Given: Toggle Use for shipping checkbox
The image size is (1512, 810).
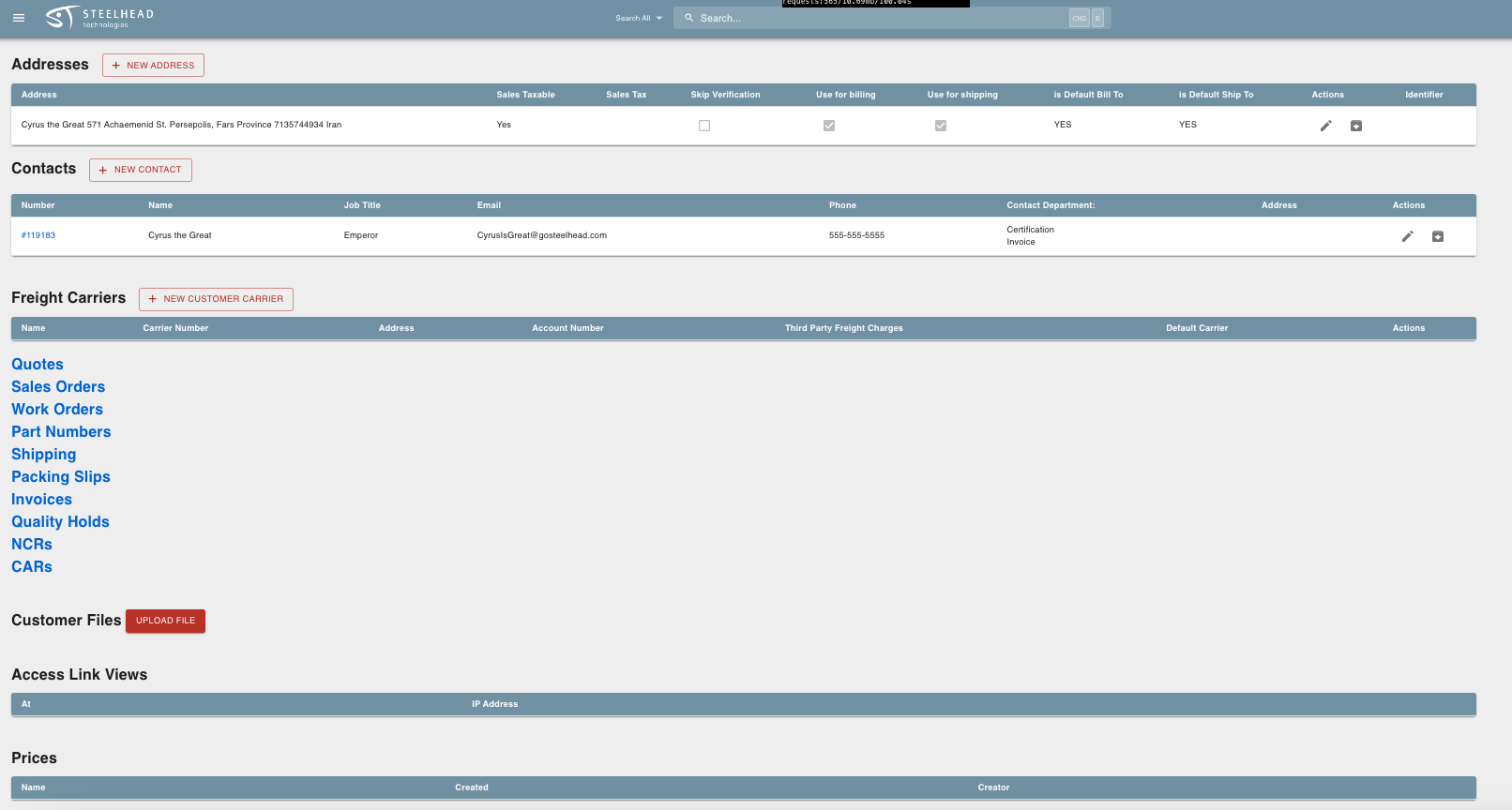Looking at the screenshot, I should coord(941,126).
